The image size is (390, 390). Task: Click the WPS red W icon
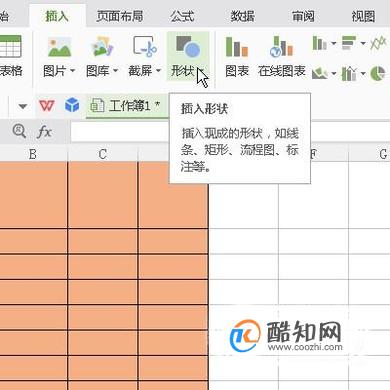tap(46, 106)
